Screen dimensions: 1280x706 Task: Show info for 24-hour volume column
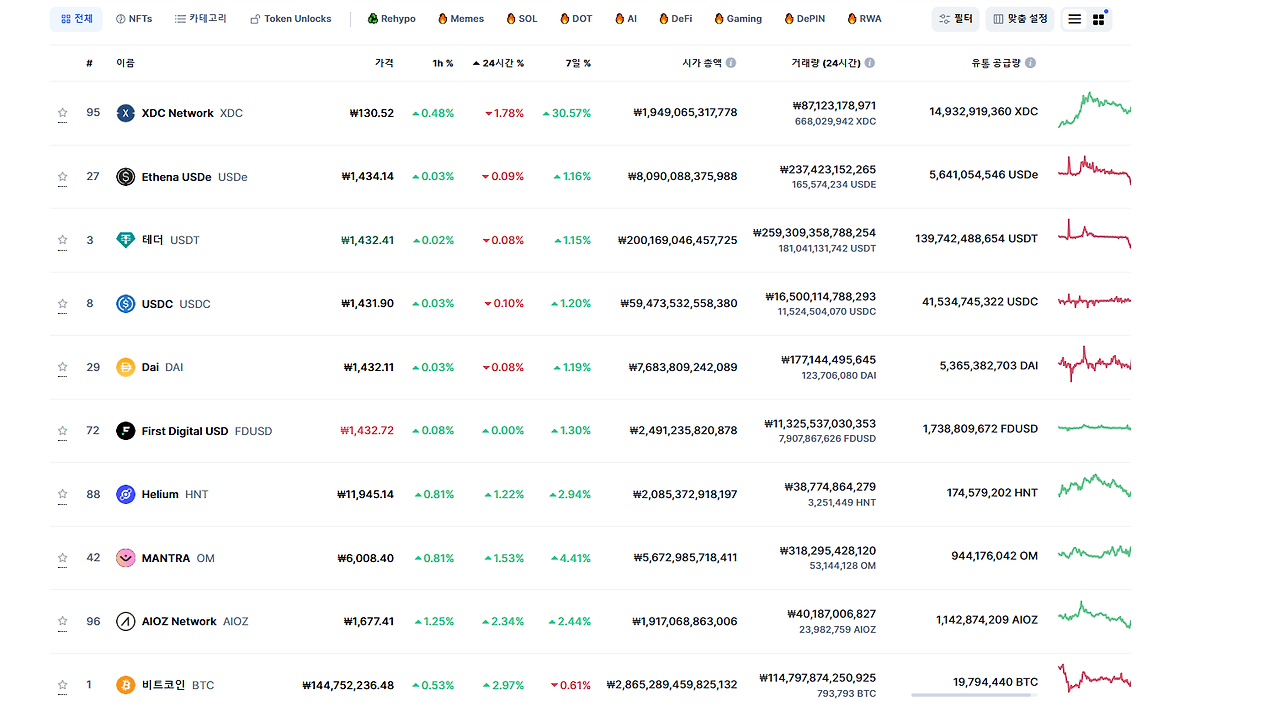point(870,63)
